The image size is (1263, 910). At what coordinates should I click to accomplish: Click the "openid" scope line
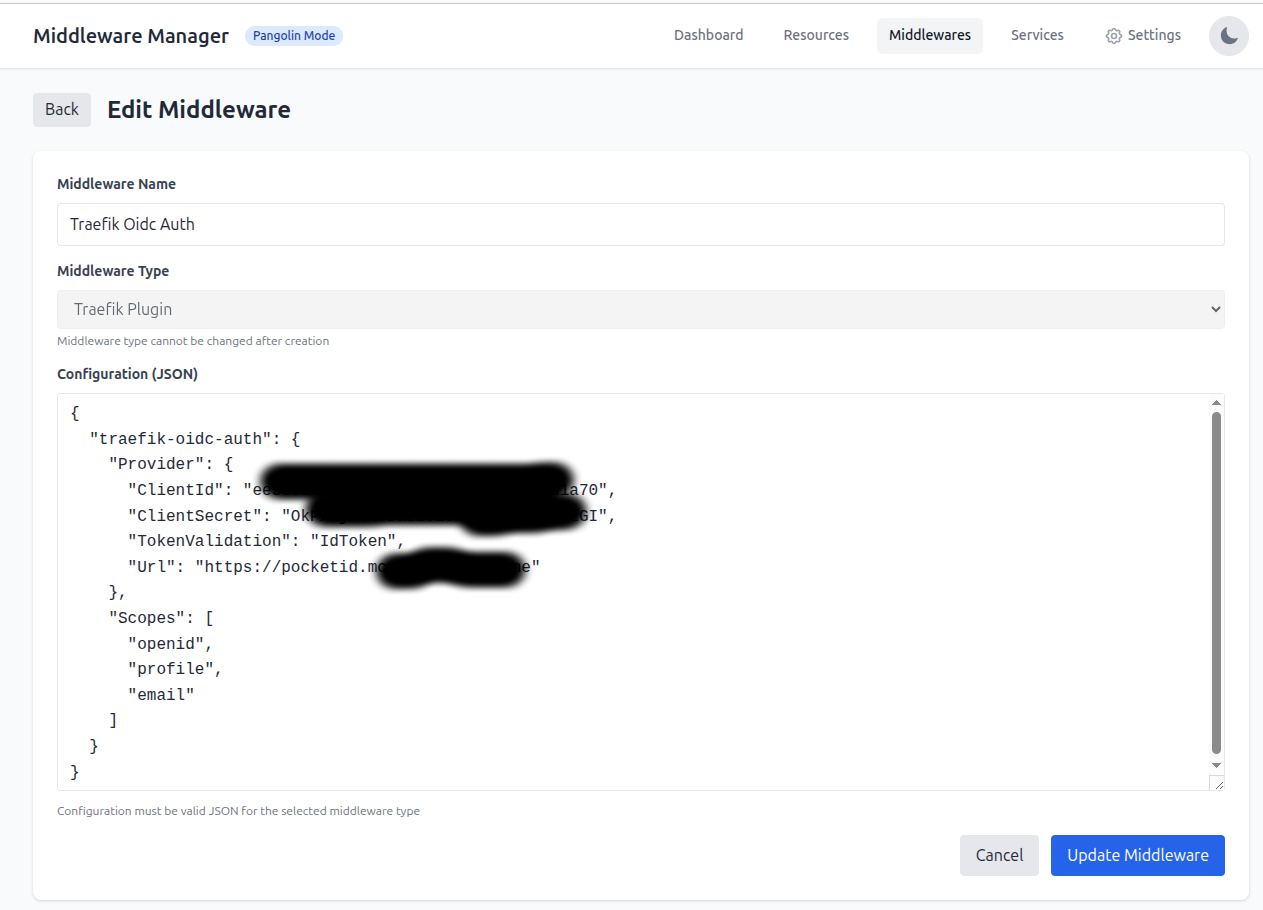tap(170, 643)
